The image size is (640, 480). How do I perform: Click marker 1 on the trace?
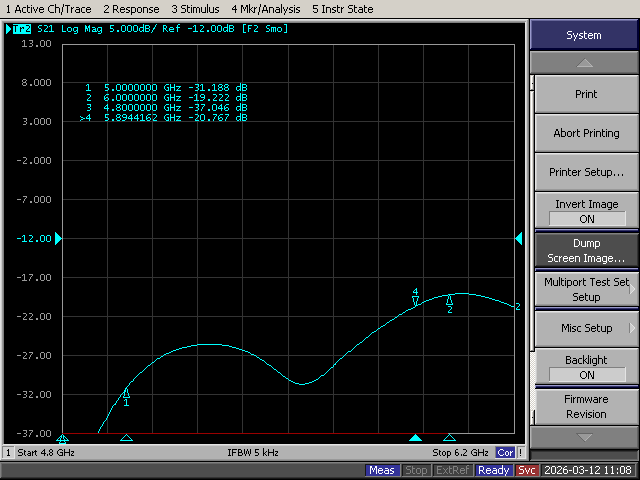point(126,392)
